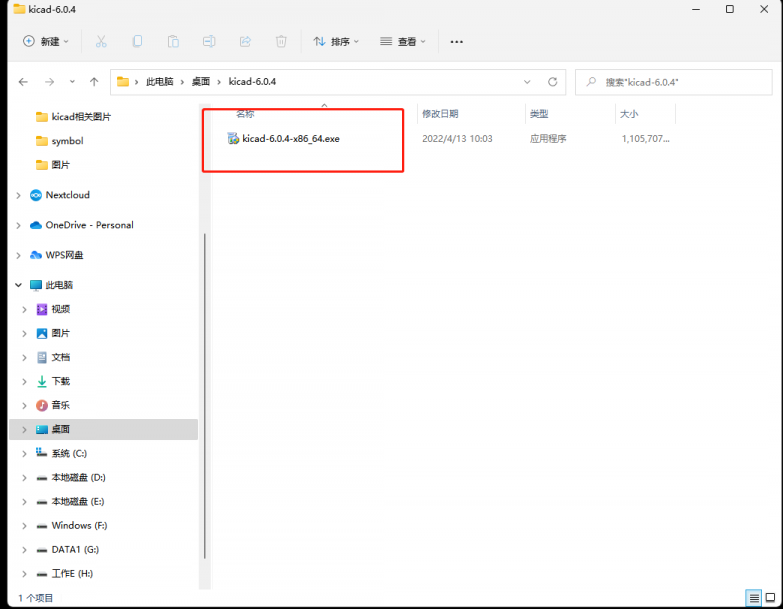The image size is (783, 609).
Task: Collapse the 此电脑 tree node
Action: [18, 285]
